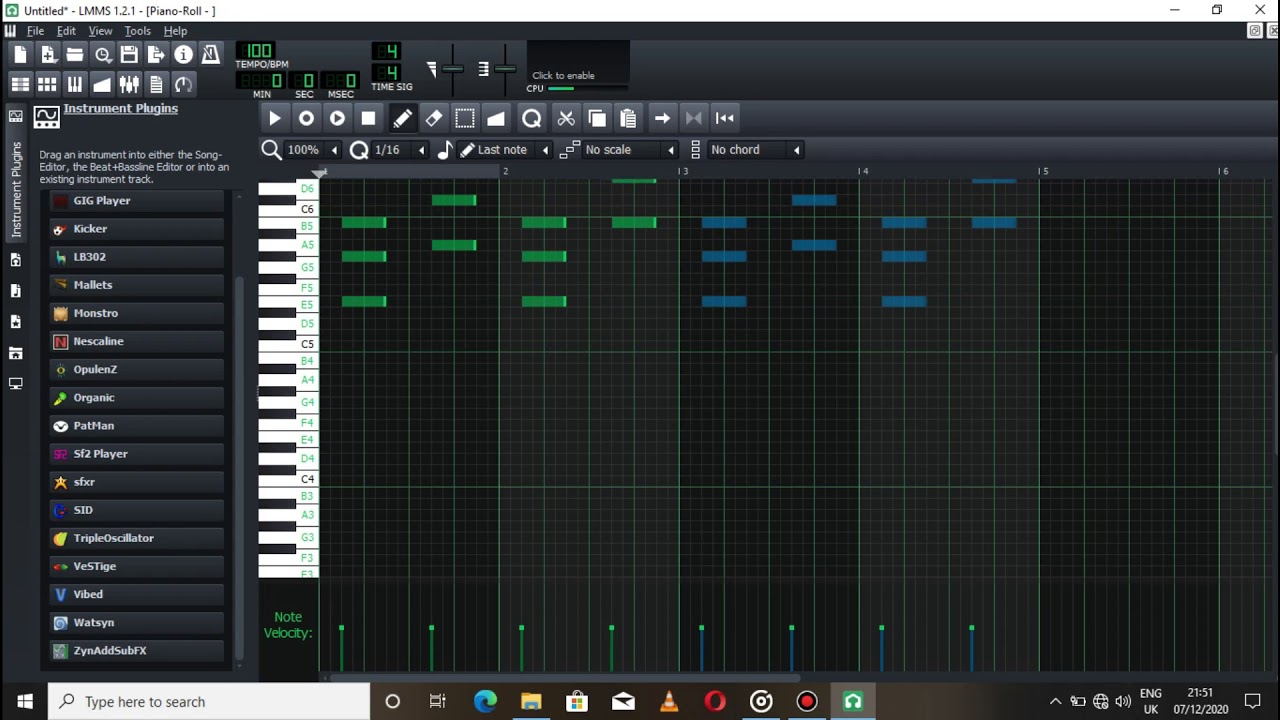This screenshot has width=1280, height=720.
Task: Paste notes from clipboard icon
Action: tap(628, 118)
